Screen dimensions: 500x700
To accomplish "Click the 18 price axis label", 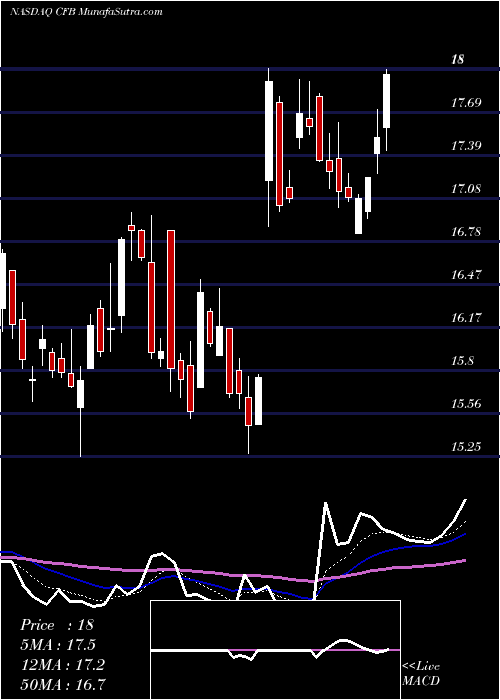I will tap(458, 59).
